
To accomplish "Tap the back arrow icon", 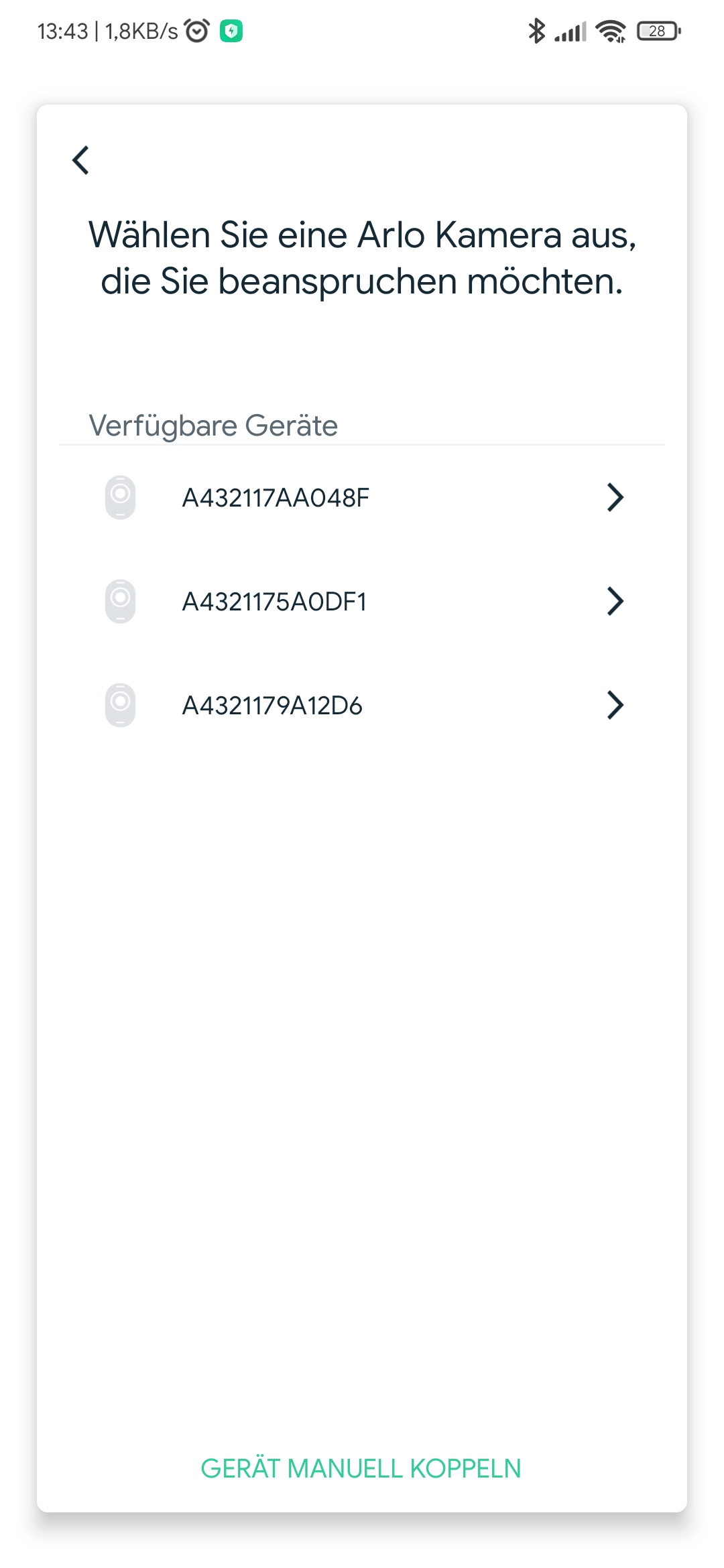I will tap(81, 160).
